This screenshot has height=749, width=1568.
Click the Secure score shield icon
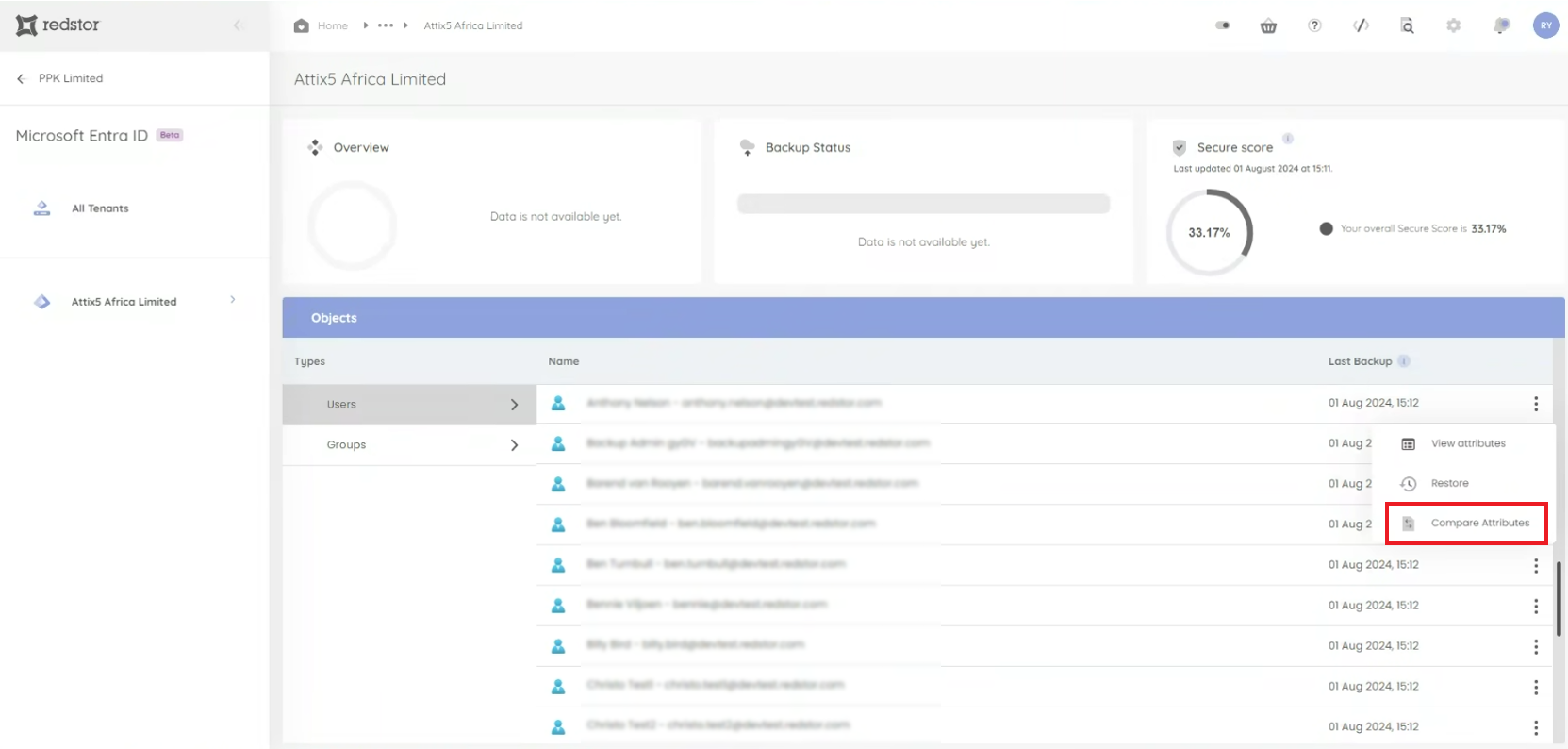[1180, 147]
